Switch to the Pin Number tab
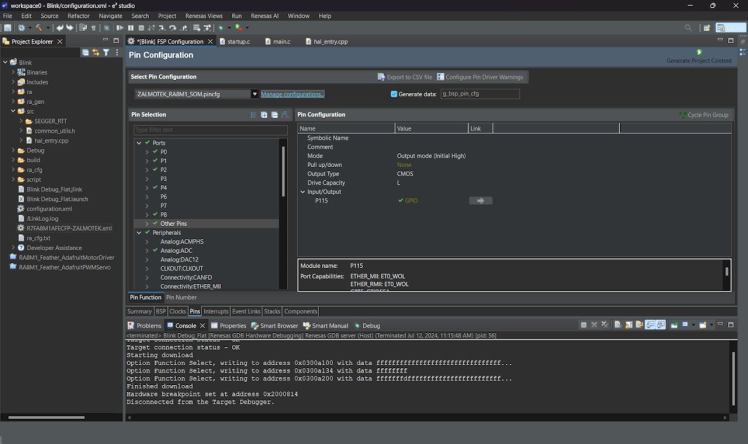 click(181, 297)
